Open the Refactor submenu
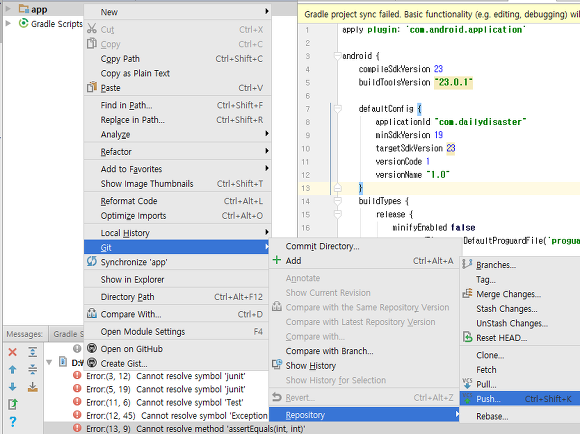 [x=178, y=152]
